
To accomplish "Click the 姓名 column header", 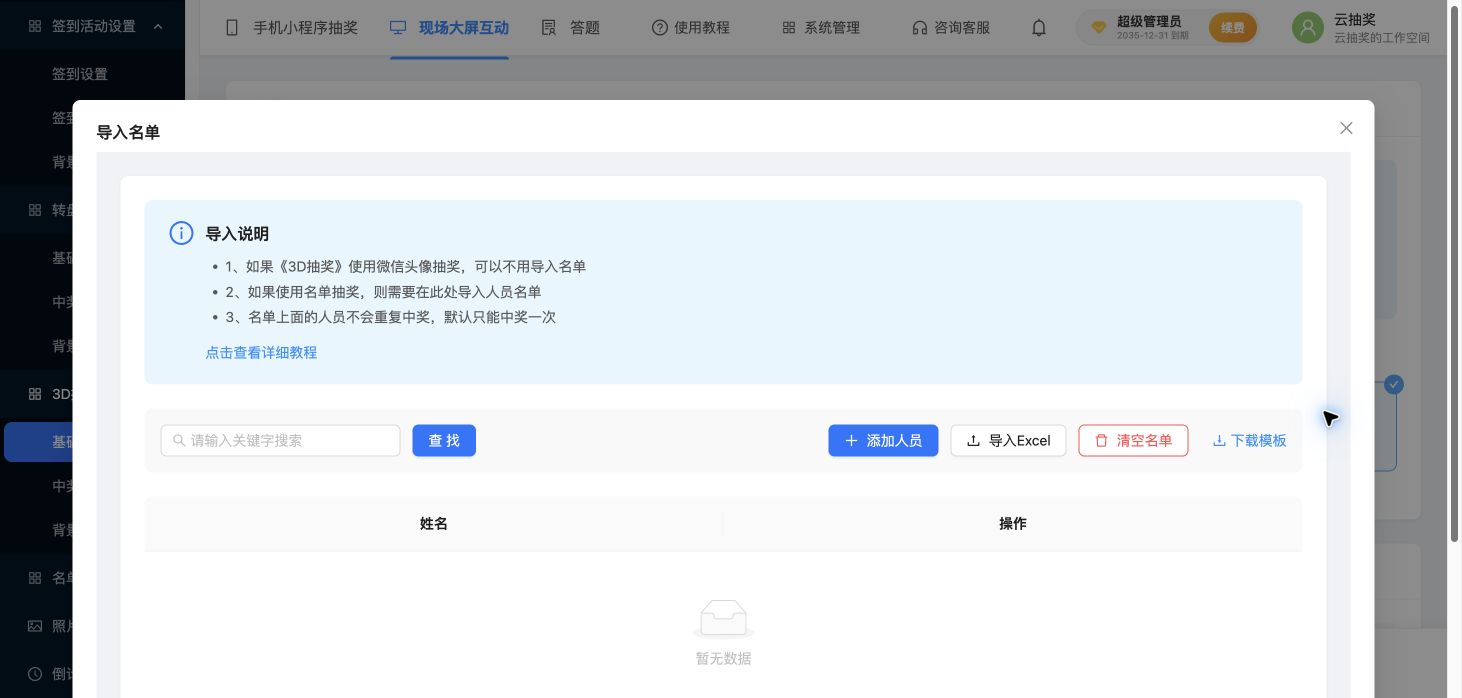I will pos(434,523).
